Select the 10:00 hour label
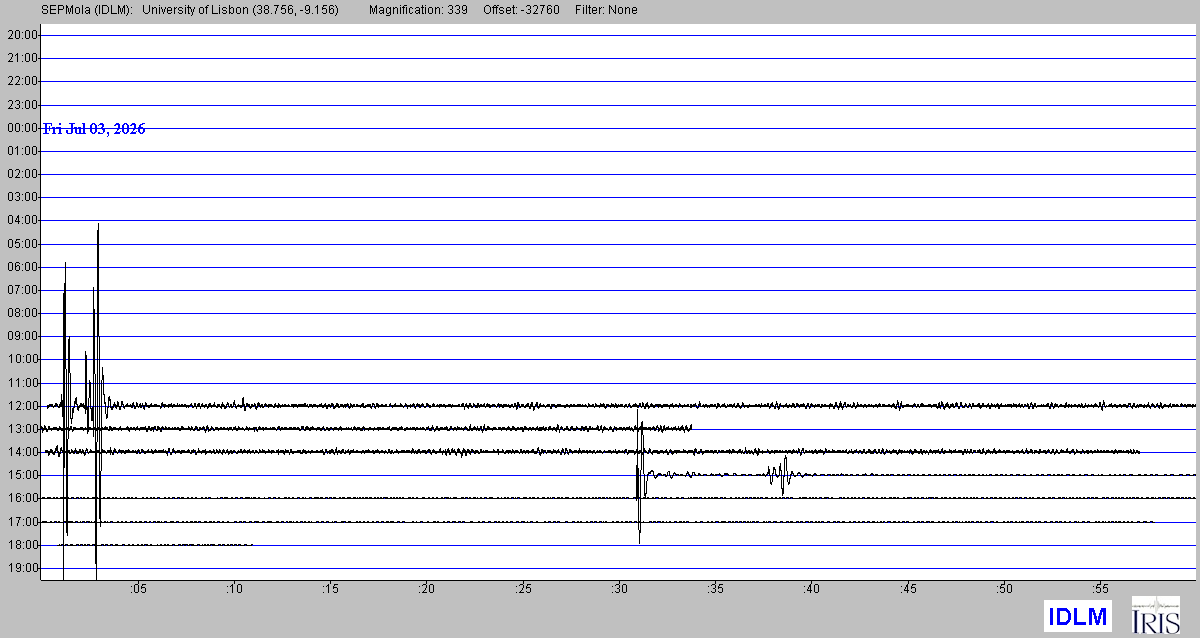 tap(22, 359)
